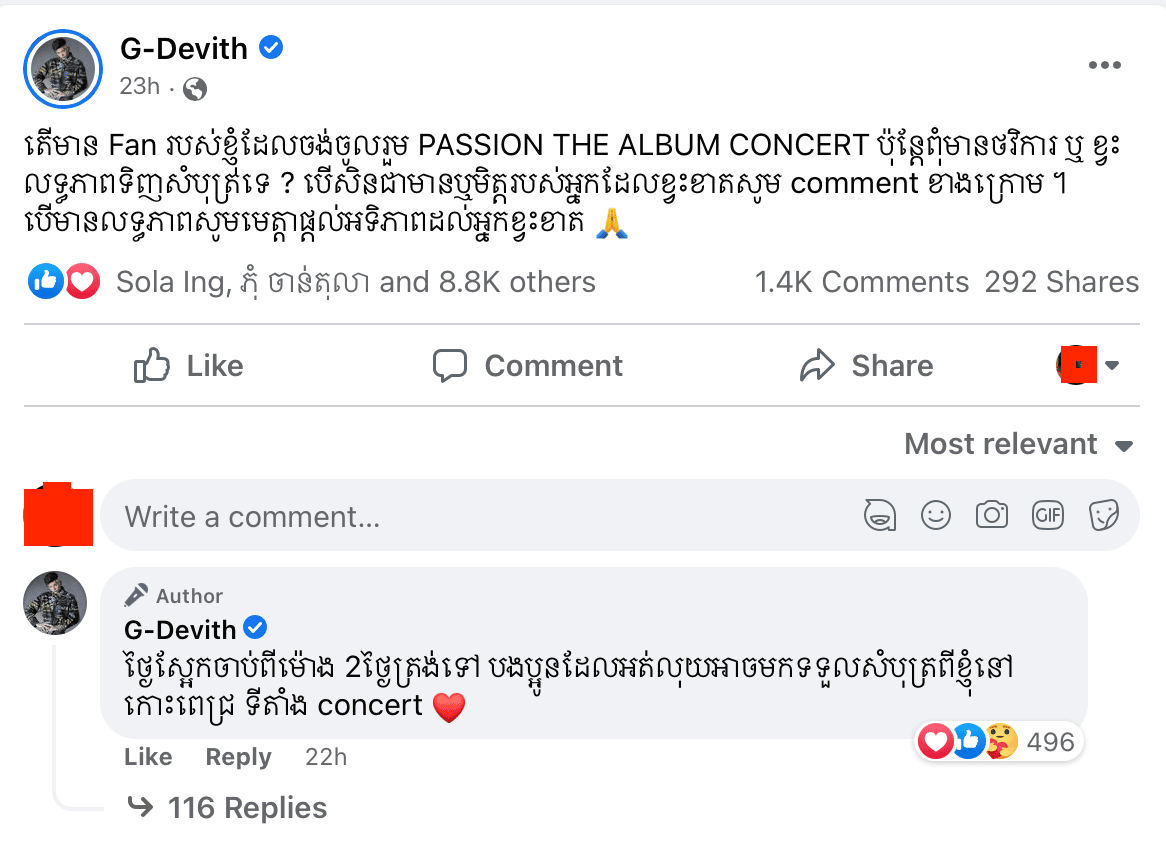Open G-Devith's profile picture on the post

(x=63, y=66)
